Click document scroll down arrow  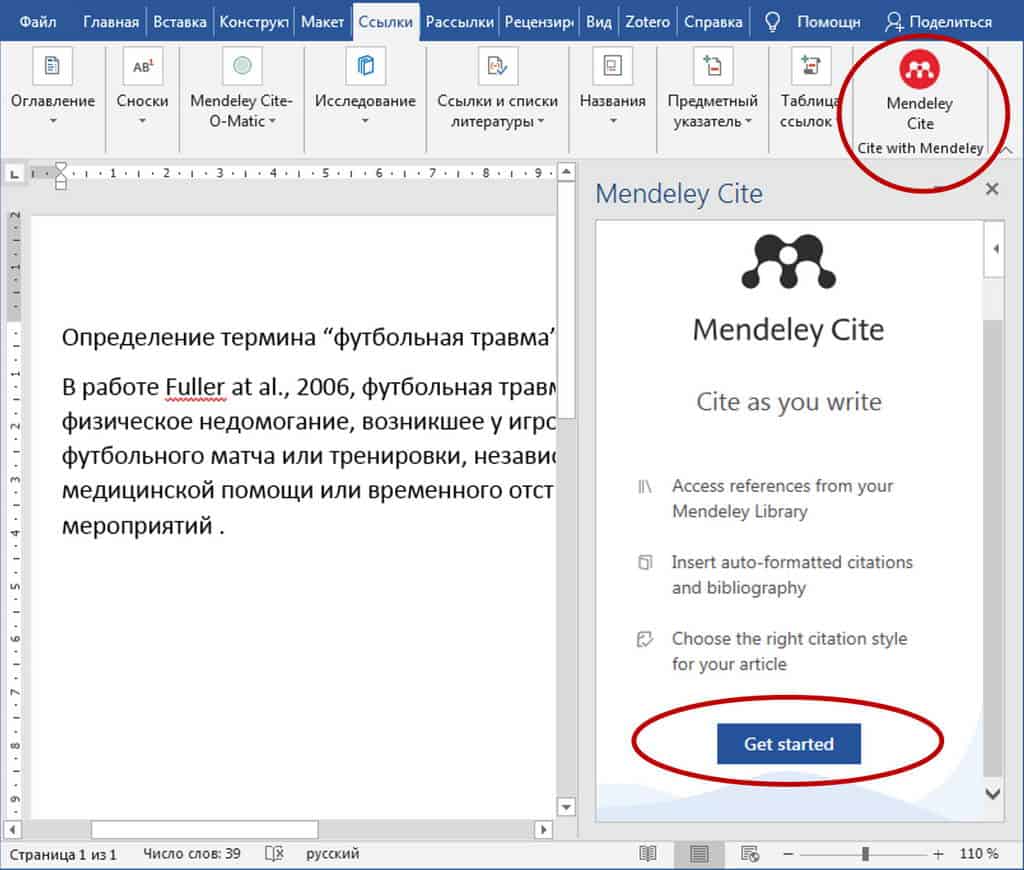566,807
